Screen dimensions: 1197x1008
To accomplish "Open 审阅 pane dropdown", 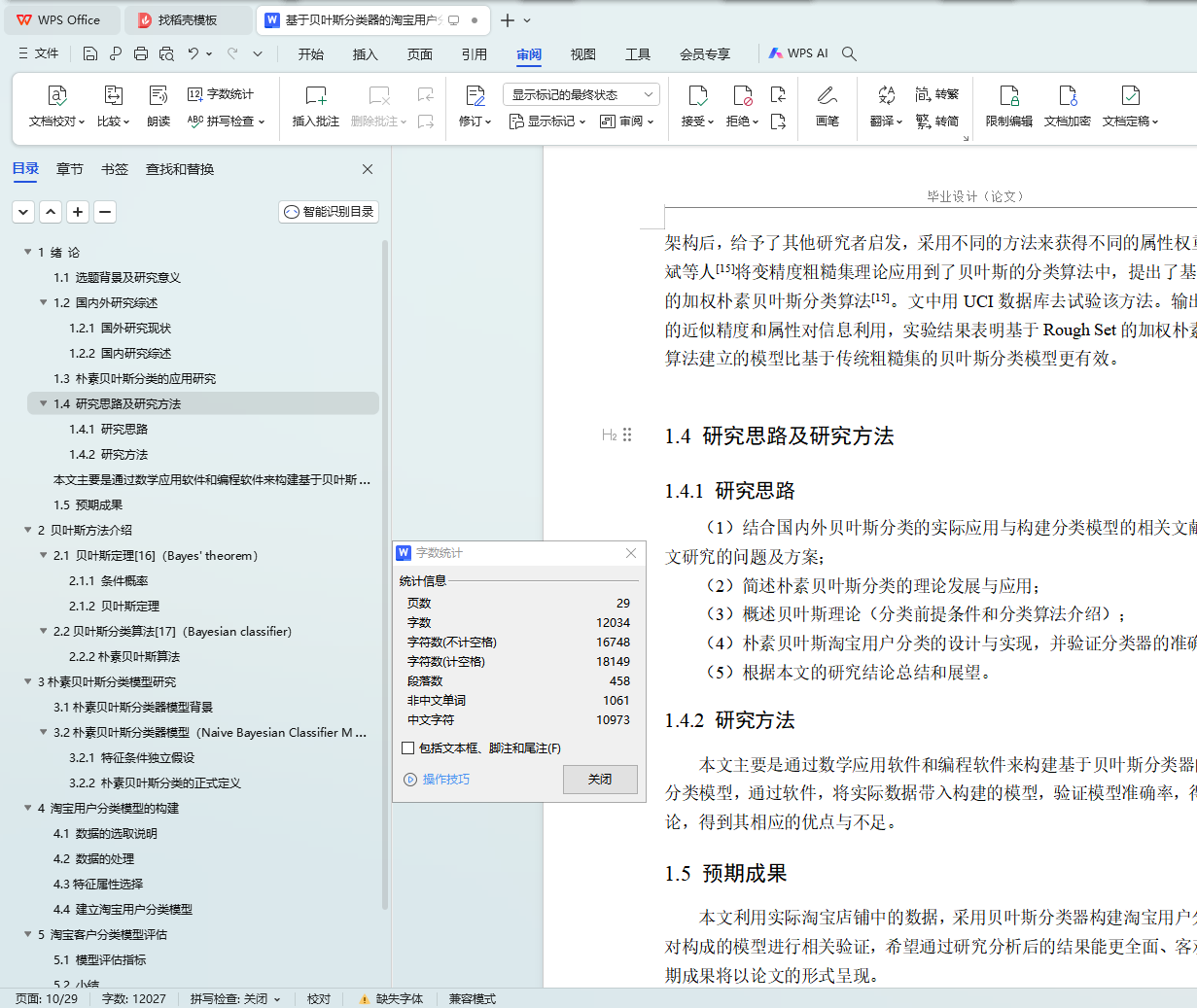I will coord(627,122).
